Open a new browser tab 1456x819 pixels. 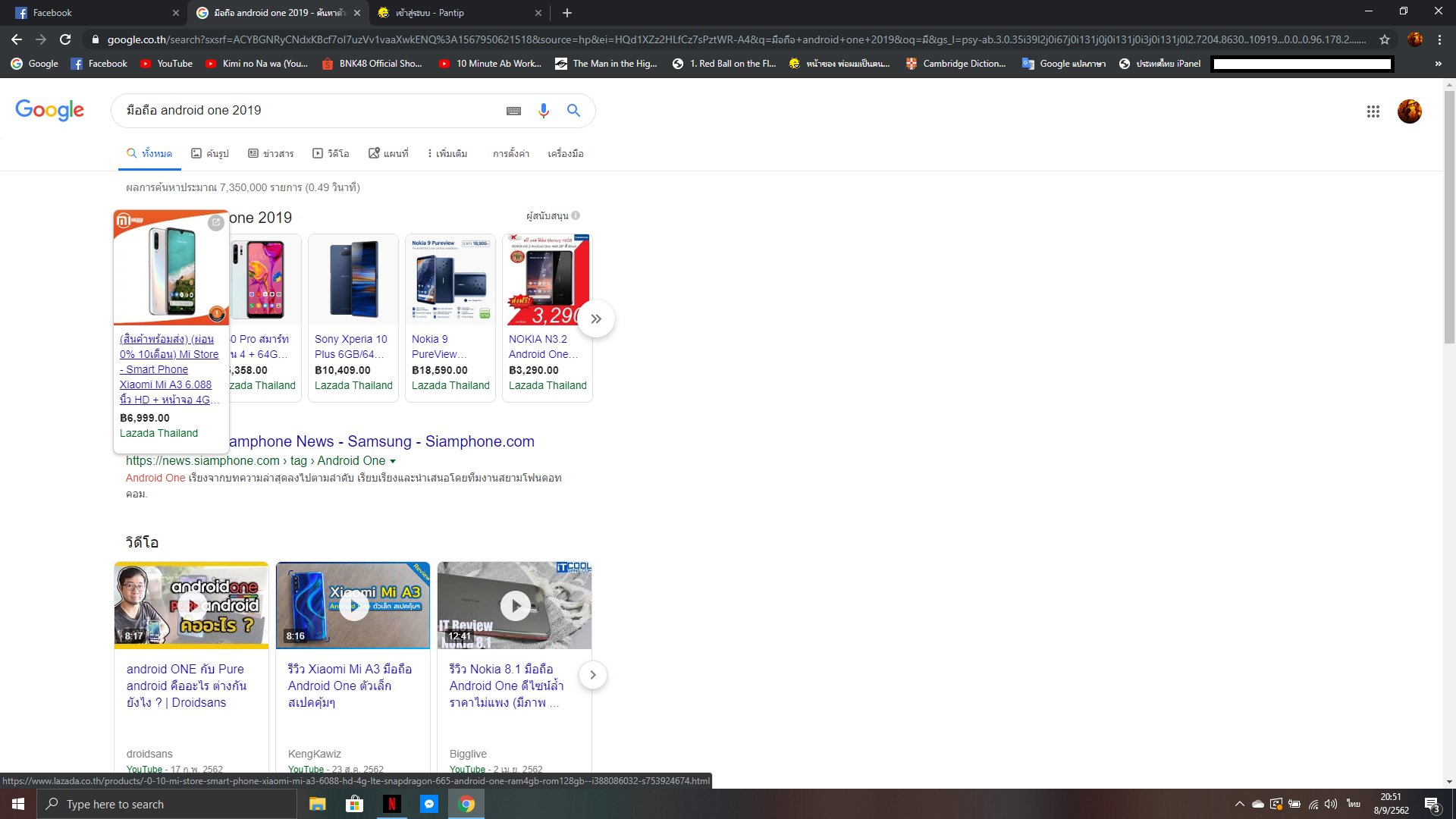[x=567, y=13]
